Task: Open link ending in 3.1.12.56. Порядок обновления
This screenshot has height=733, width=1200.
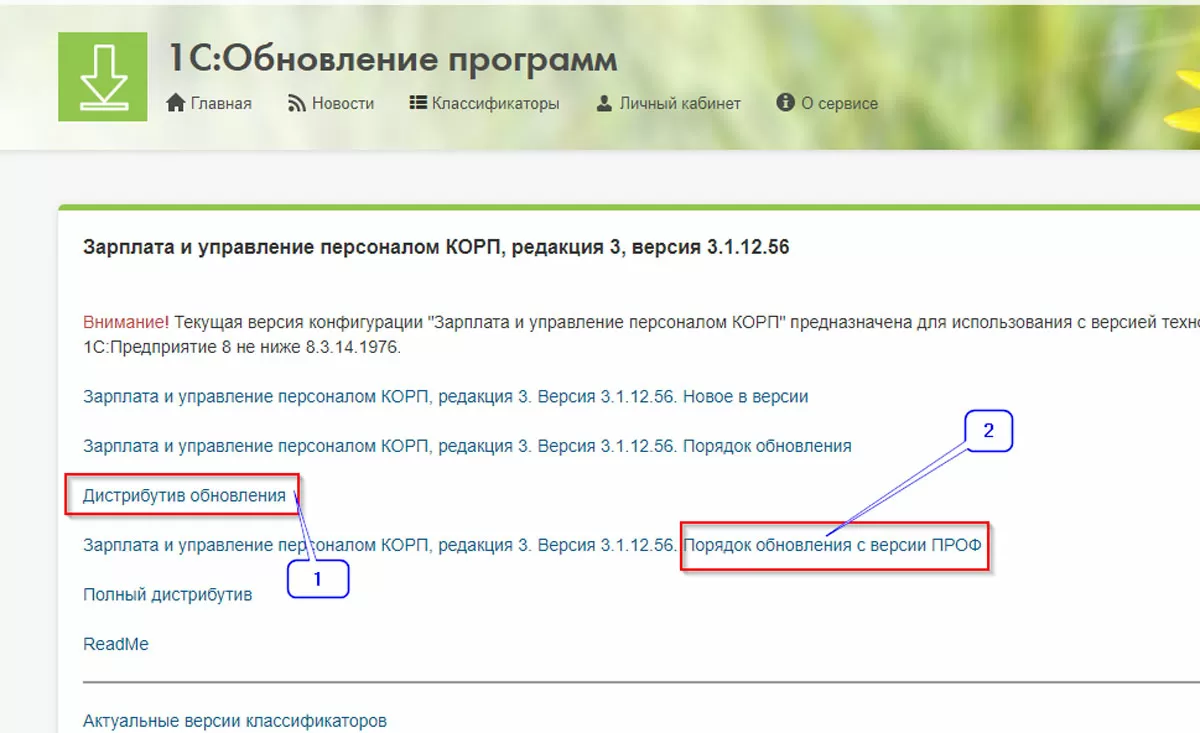Action: [x=467, y=446]
